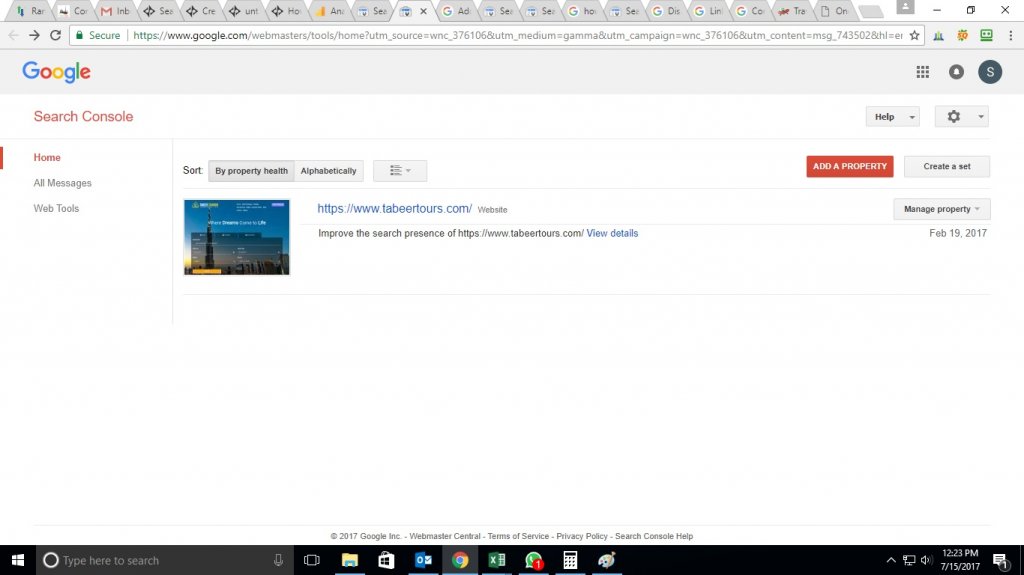The height and width of the screenshot is (575, 1024).
Task: Open the Google apps grid
Action: coord(922,72)
